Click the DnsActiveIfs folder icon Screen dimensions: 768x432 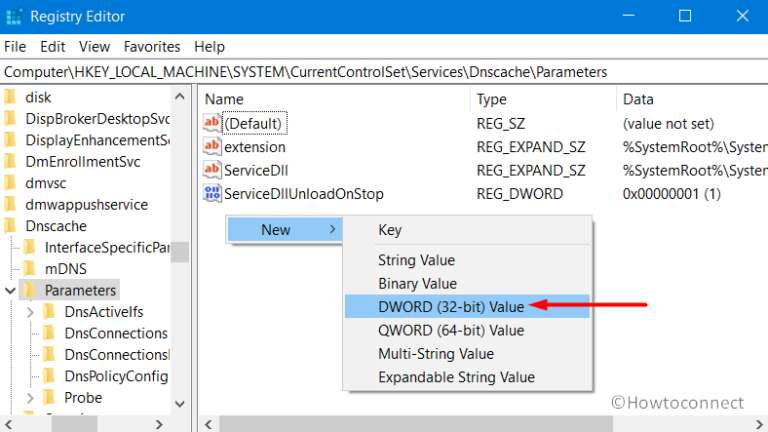coord(49,312)
